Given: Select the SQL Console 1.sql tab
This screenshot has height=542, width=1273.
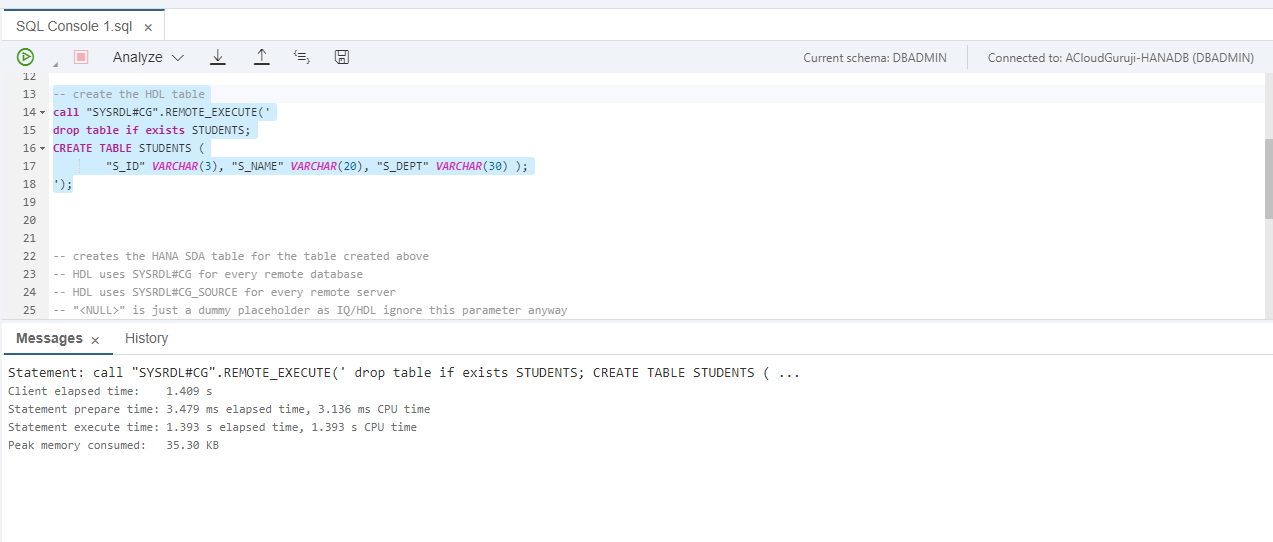Looking at the screenshot, I should pyautogui.click(x=73, y=26).
